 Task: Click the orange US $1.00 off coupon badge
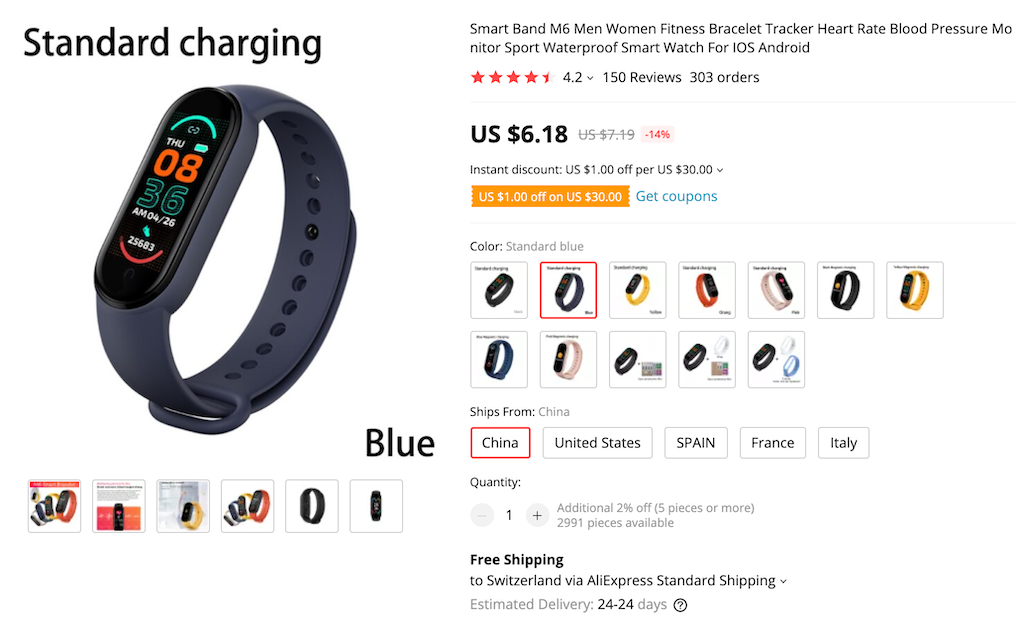tap(550, 197)
